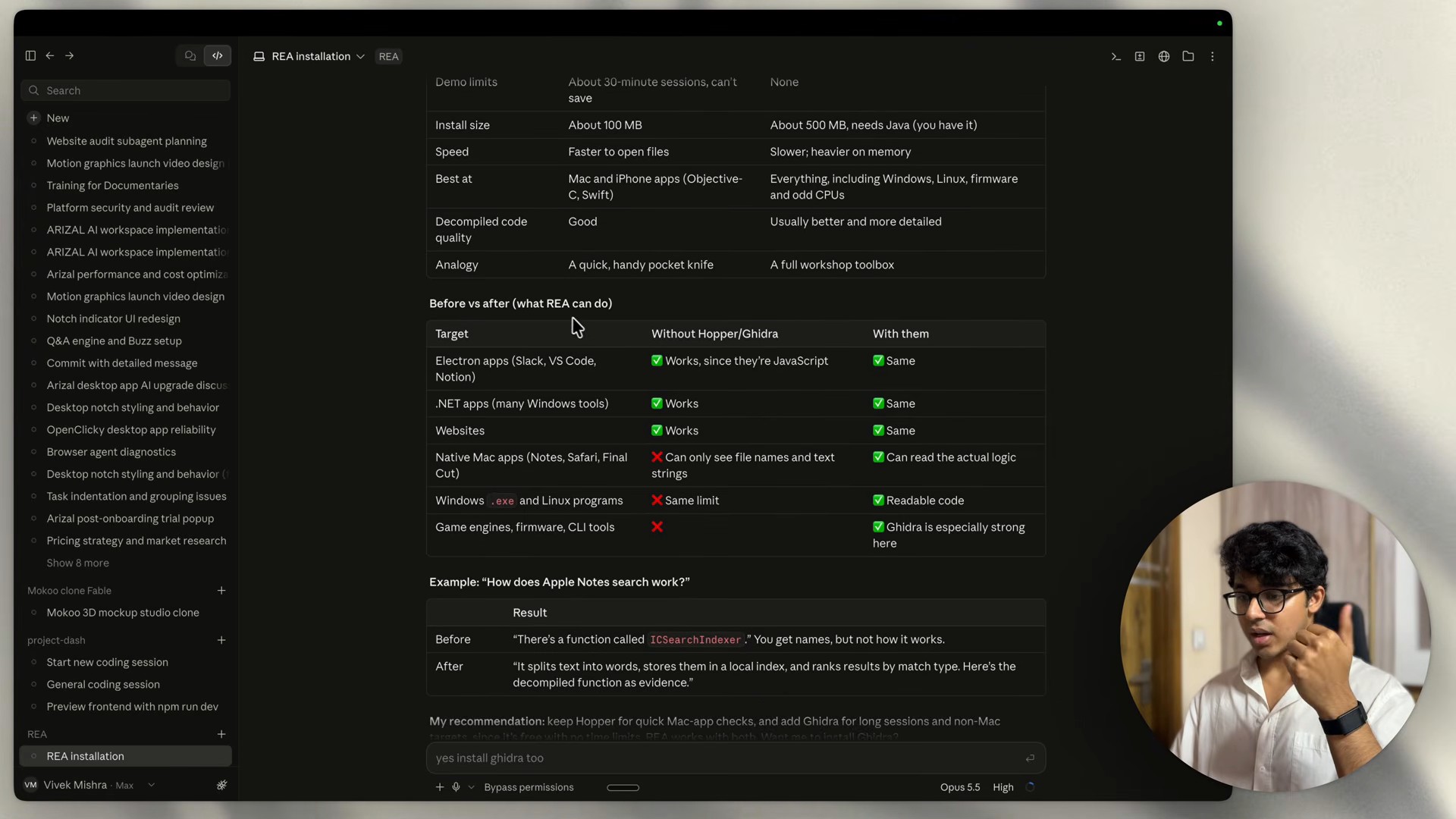Open Start new coding session
The image size is (1456, 819).
coord(107,662)
